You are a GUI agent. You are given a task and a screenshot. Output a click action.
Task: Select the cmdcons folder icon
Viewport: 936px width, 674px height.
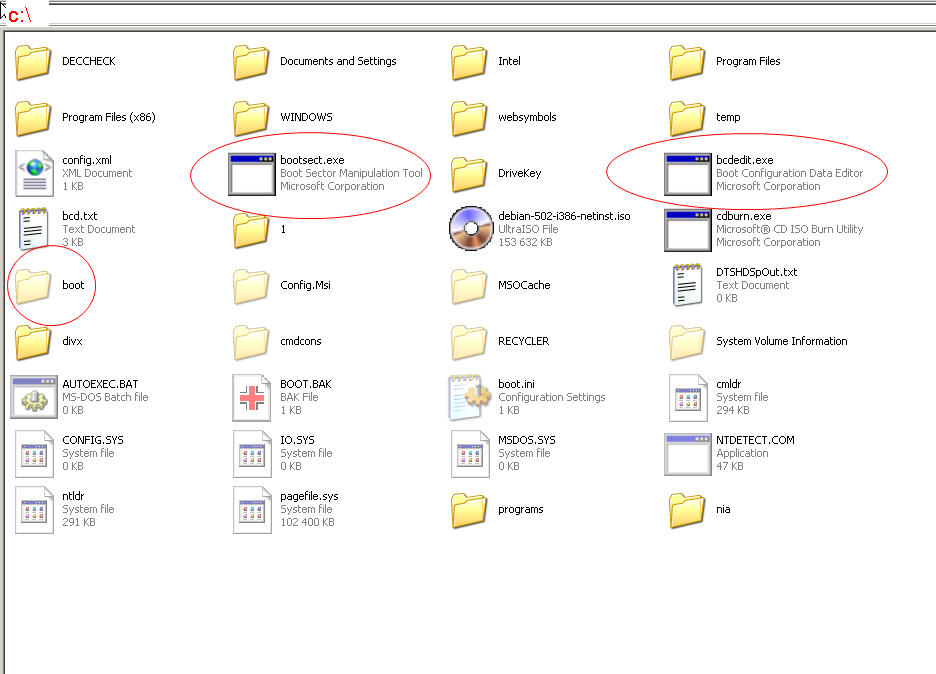[251, 342]
